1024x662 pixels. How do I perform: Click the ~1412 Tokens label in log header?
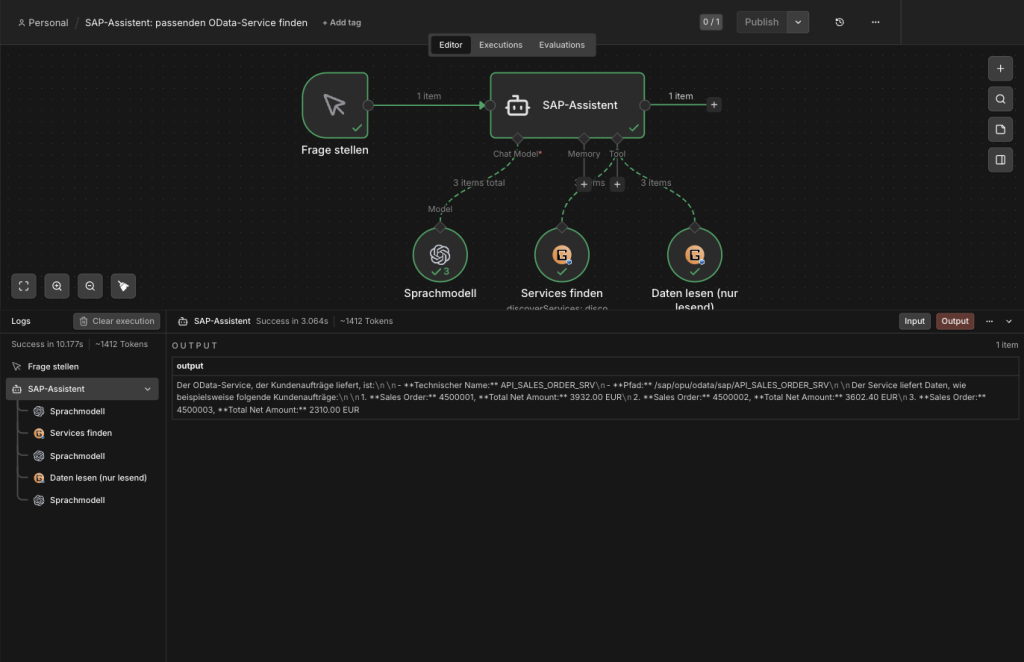click(x=366, y=321)
